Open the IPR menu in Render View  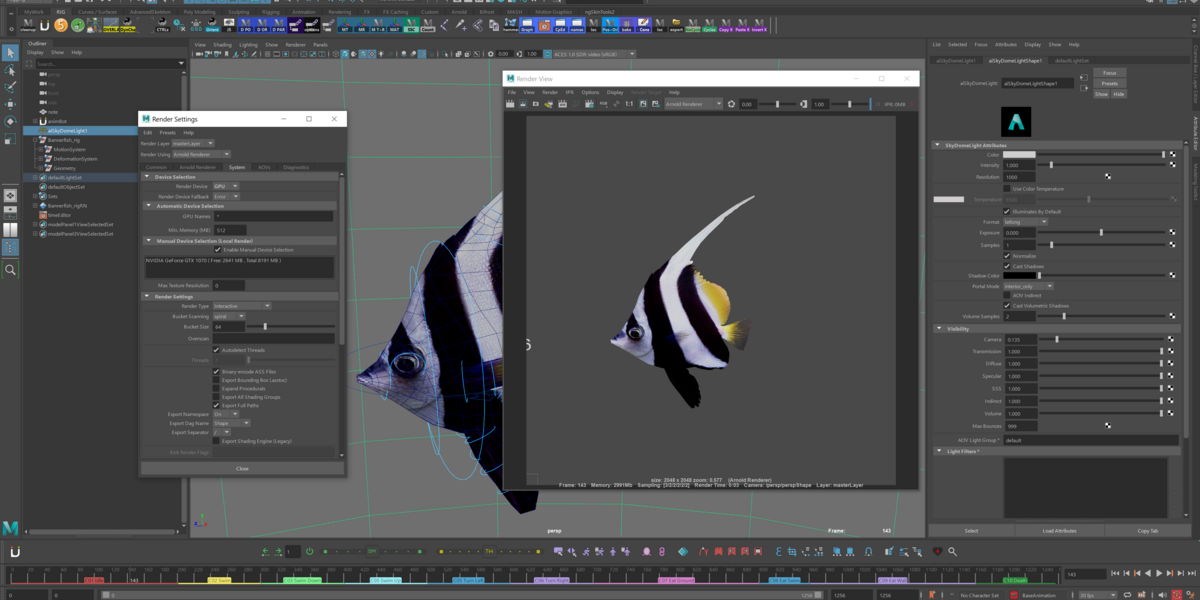(570, 92)
